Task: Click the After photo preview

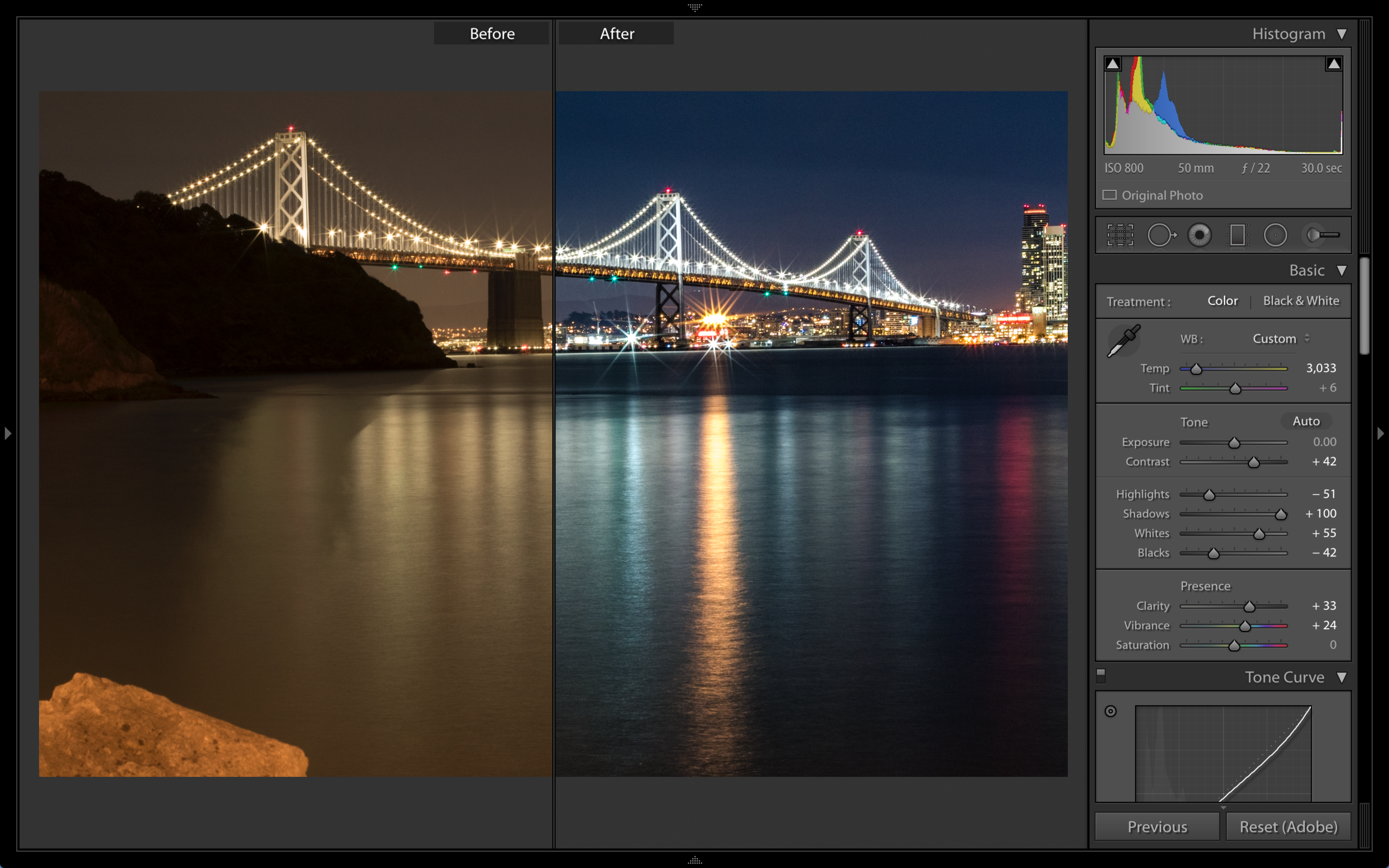Action: 811,434
